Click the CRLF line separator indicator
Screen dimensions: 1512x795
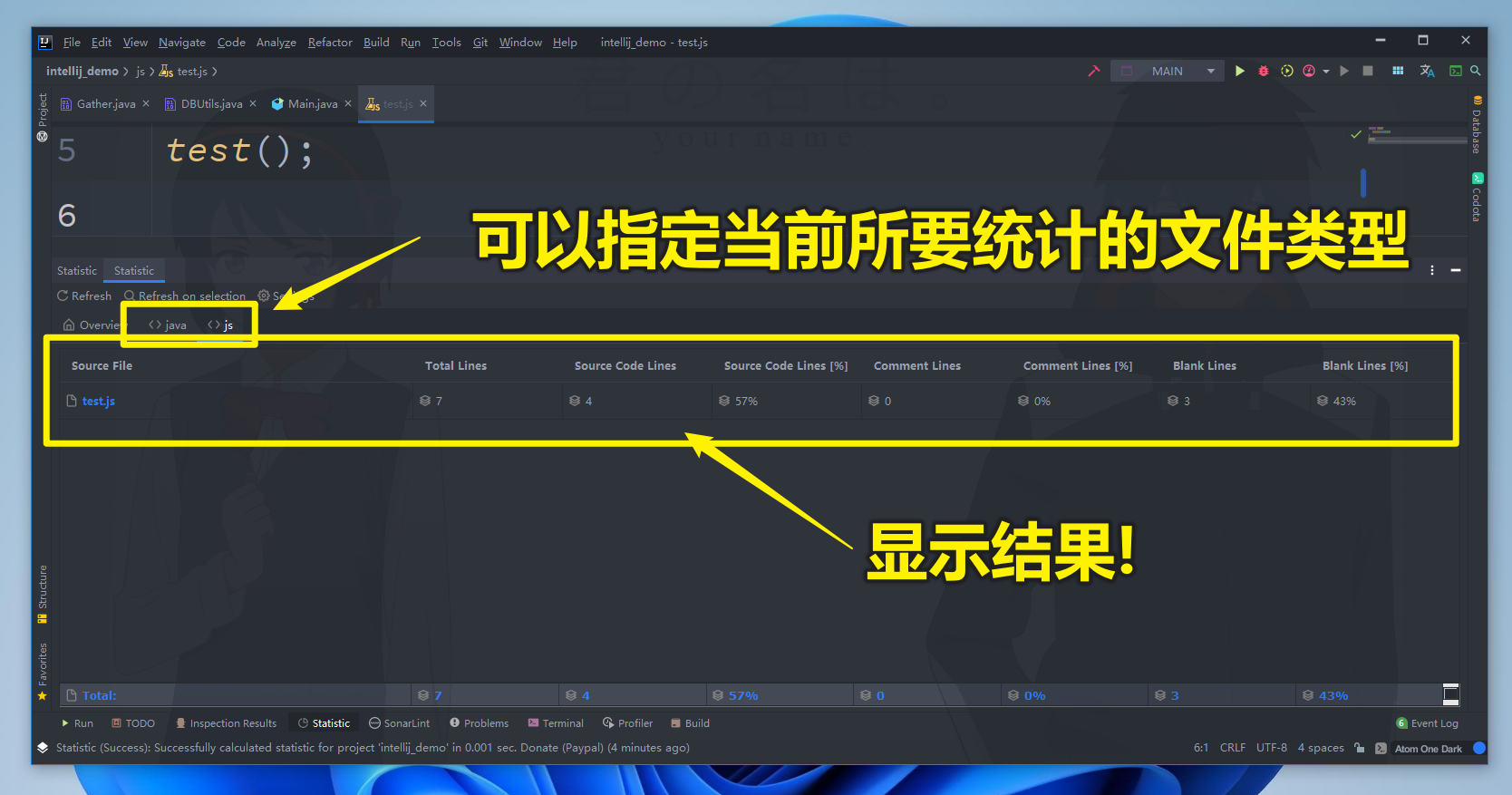(1233, 748)
